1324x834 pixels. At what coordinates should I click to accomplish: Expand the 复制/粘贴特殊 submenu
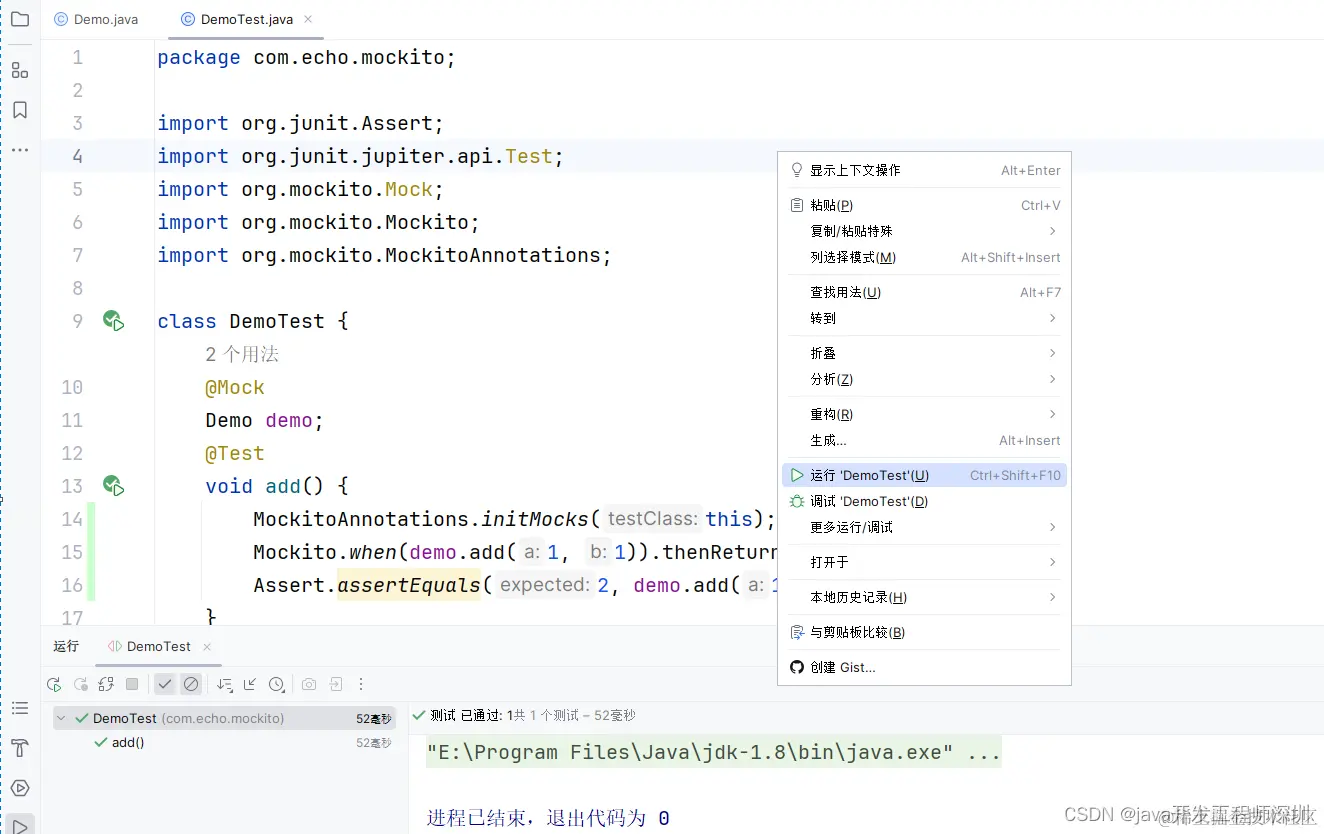[x=924, y=231]
